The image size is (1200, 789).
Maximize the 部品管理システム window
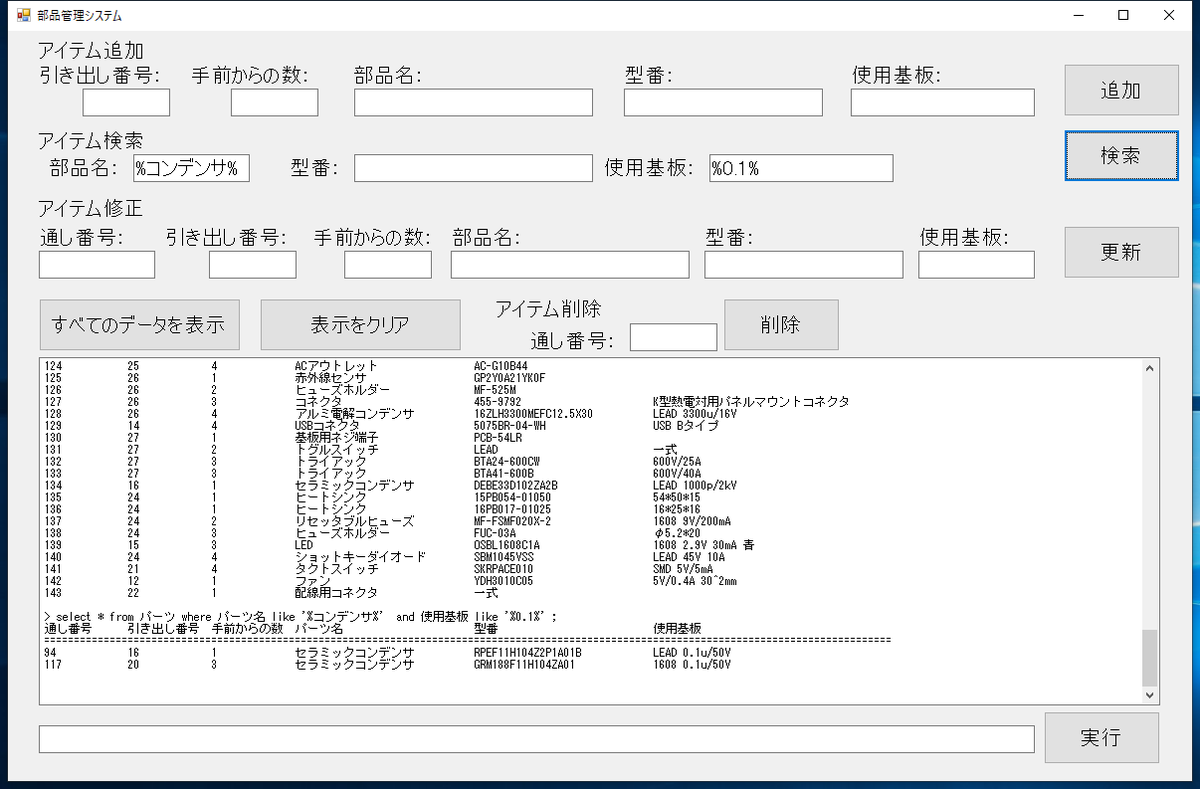coord(1124,16)
